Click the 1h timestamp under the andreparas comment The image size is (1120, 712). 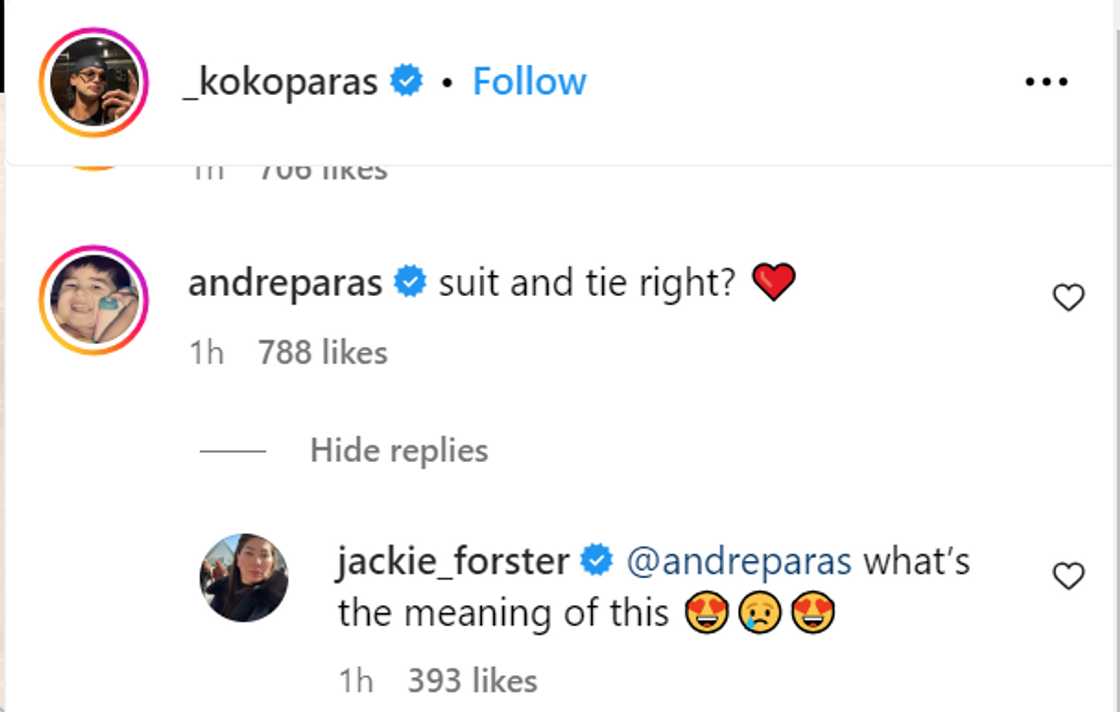pos(206,353)
